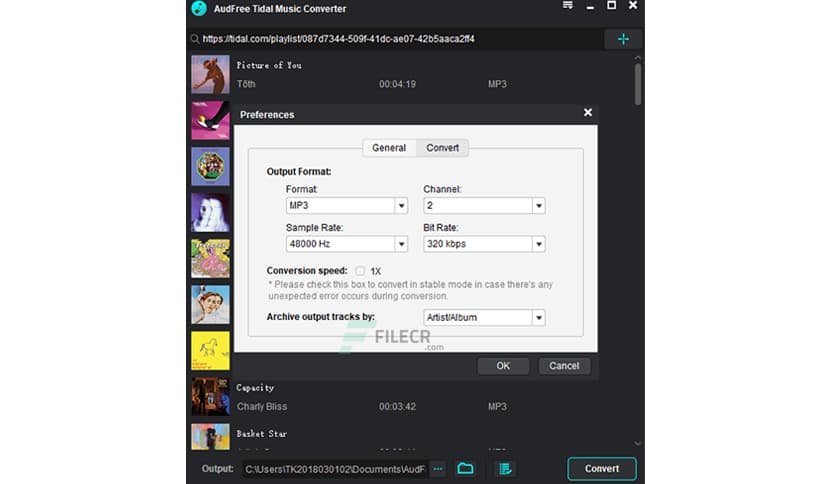Viewport: 836px width, 484px height.
Task: Select the blue ghostly figure album thumbnail
Action: [x=211, y=213]
